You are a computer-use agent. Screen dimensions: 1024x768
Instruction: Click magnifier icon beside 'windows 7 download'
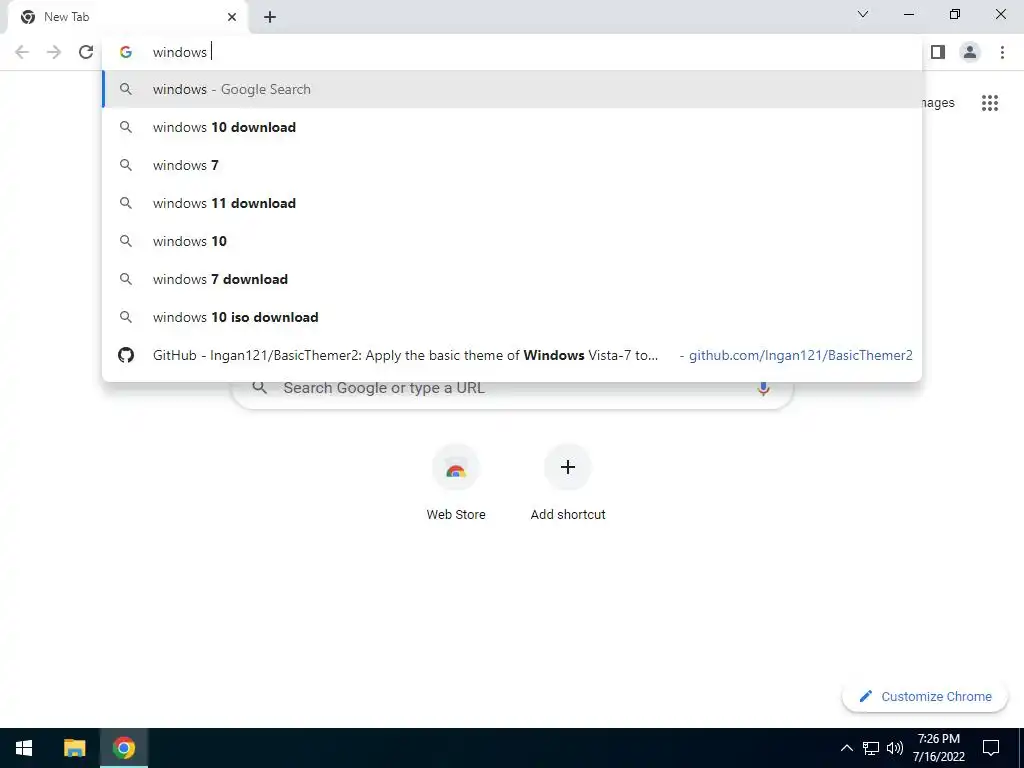(x=126, y=279)
